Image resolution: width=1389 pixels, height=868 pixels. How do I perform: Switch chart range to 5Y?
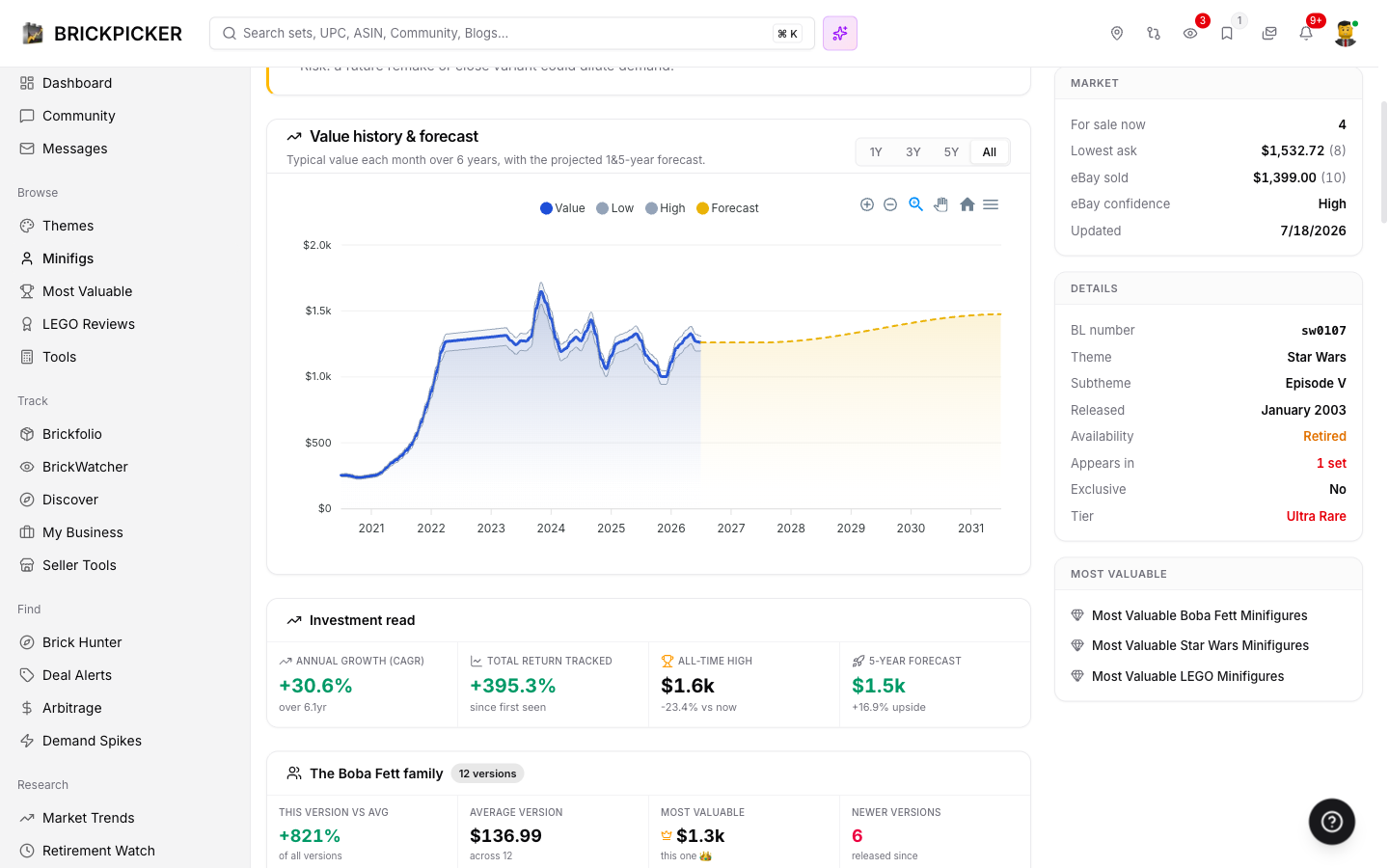coord(951,152)
